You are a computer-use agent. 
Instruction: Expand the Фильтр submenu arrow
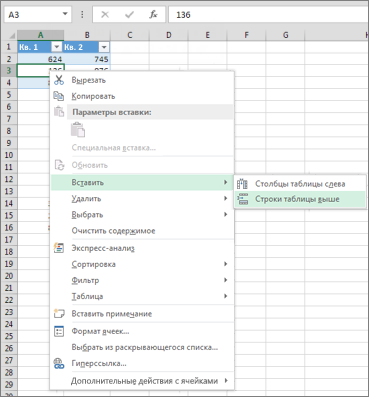[x=226, y=280]
